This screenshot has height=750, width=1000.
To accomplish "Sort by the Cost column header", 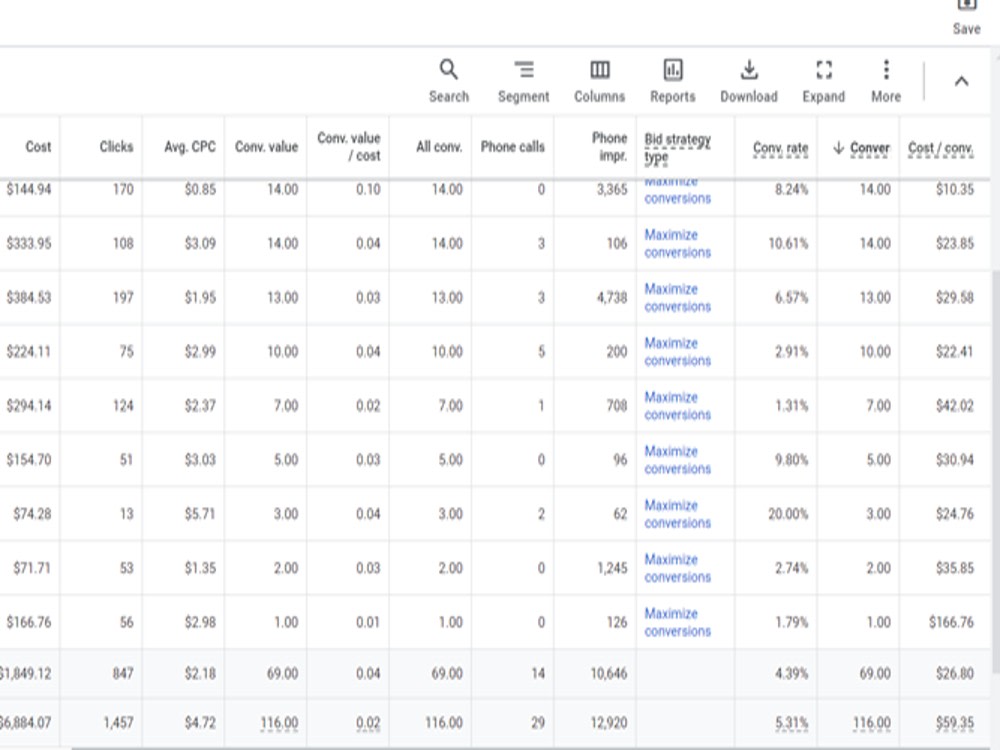I will pyautogui.click(x=38, y=147).
